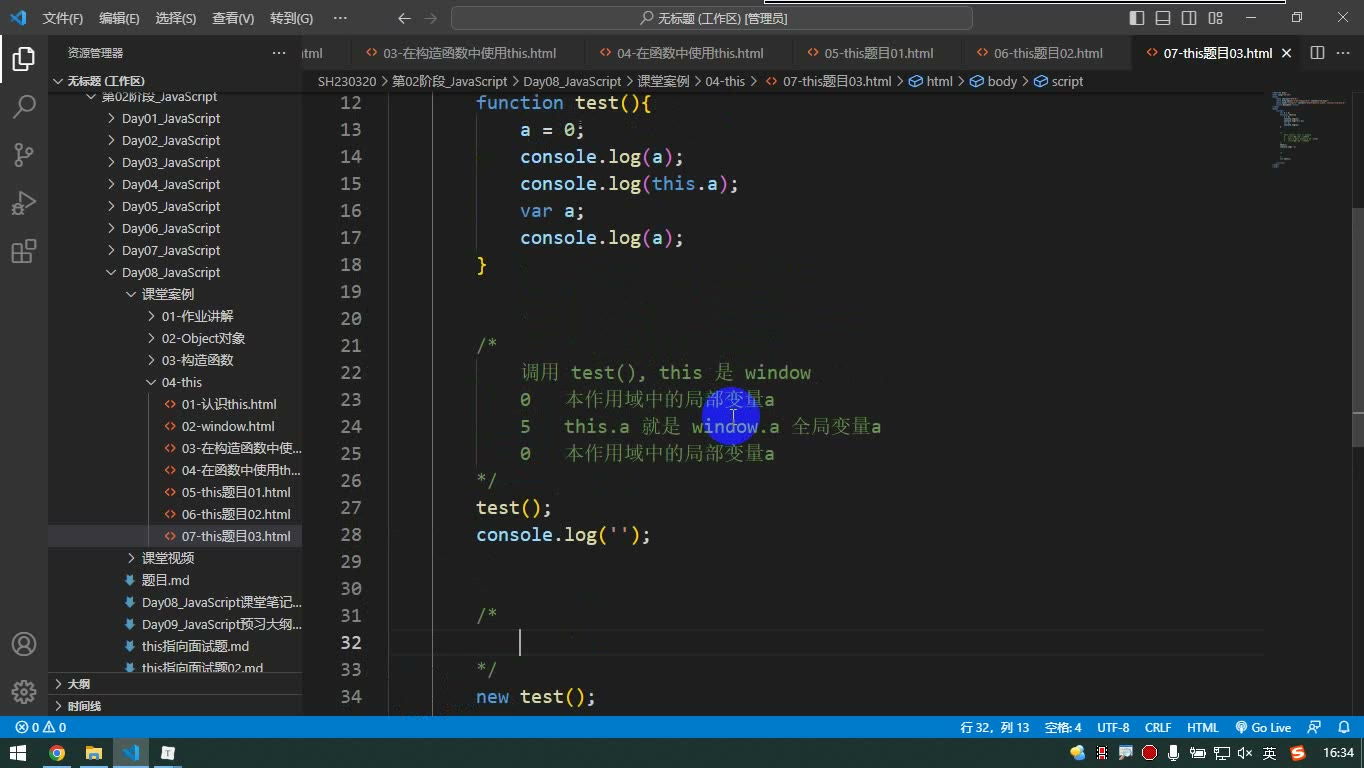Open the Search view in activity bar

click(24, 106)
